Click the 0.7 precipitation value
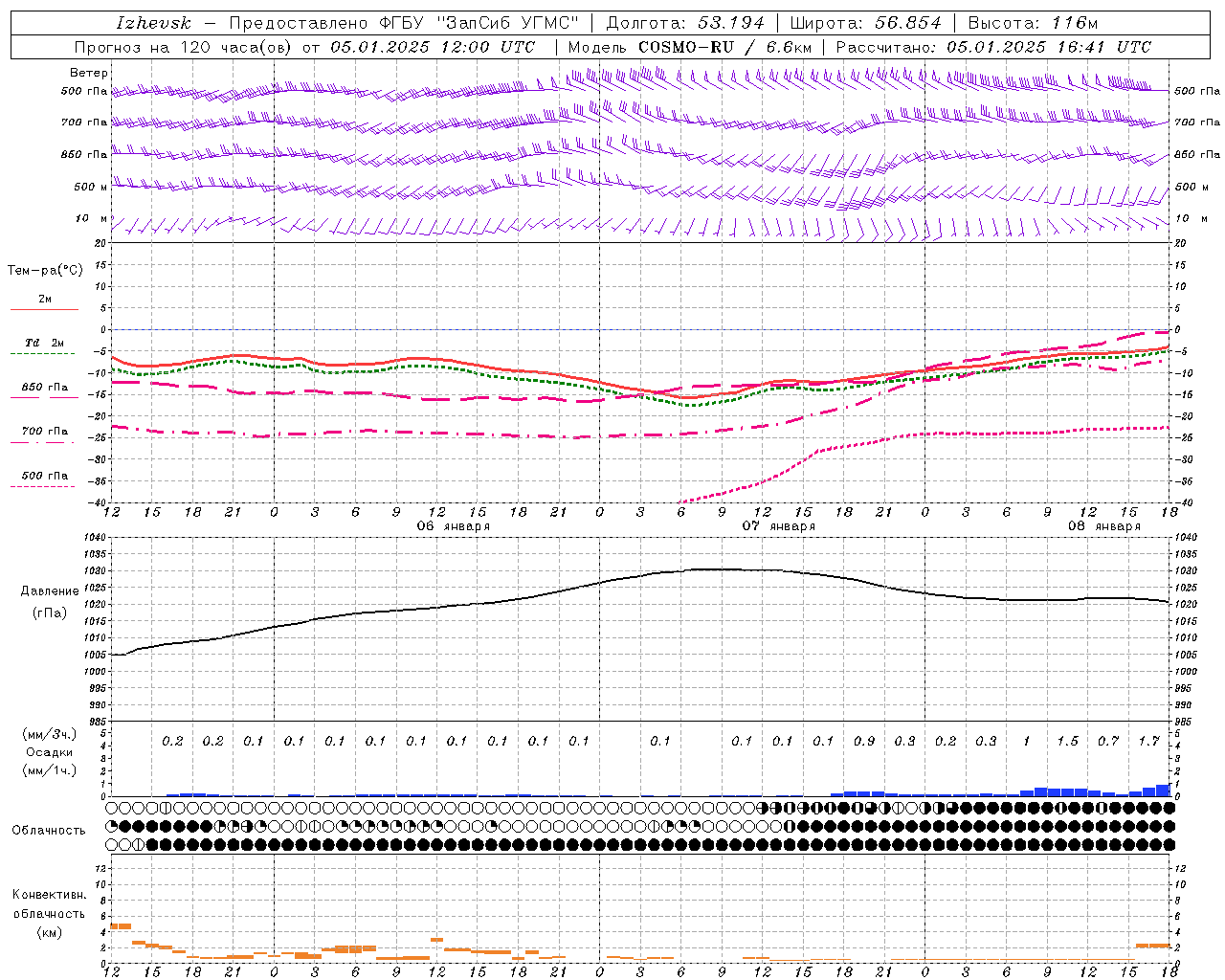Viewport: 1225px width, 980px height. coord(1108,741)
